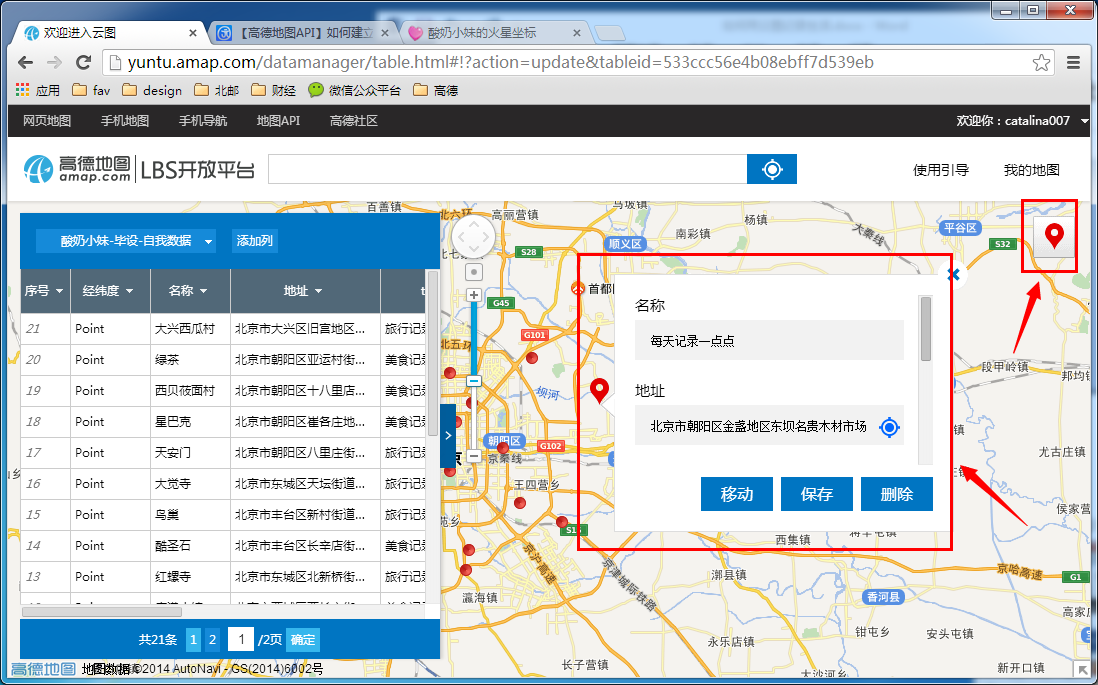Open the 高德社区 nav item

click(354, 120)
